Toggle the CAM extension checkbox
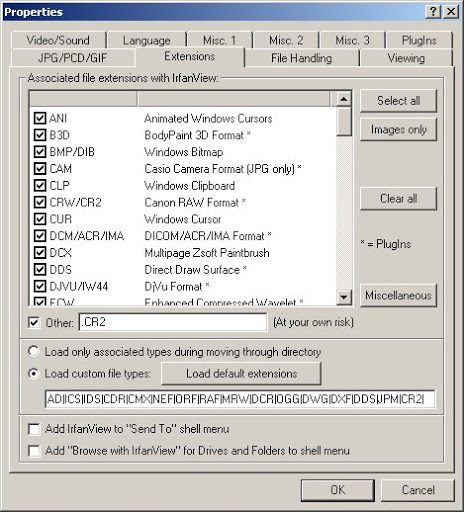Image resolution: width=464 pixels, height=512 pixels. tap(40, 168)
